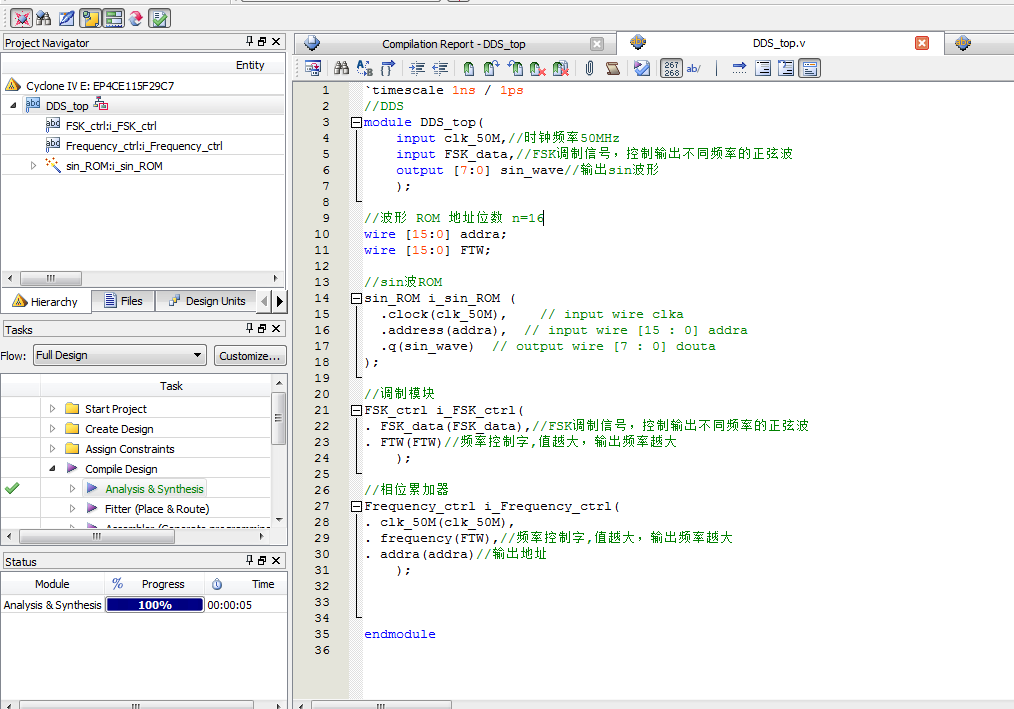Click the green checkmark icon in top toolbar
Viewport: 1014px width, 709px height.
coord(160,17)
